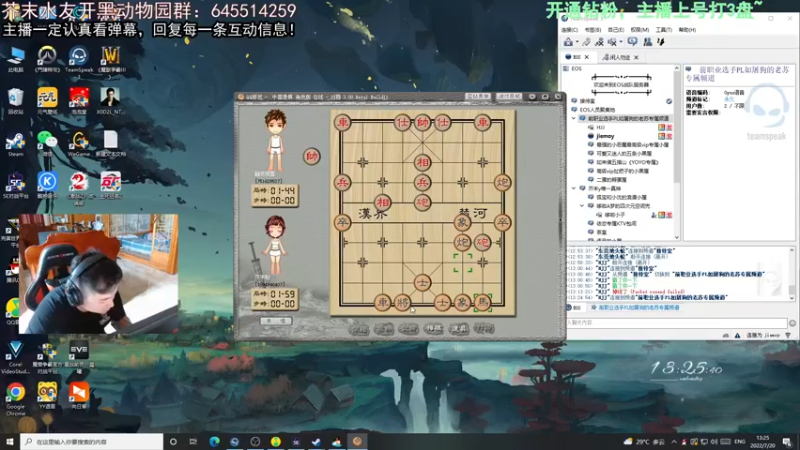Open the WeChat desktop shortcut
Viewport: 800px width, 450px height.
point(47,143)
